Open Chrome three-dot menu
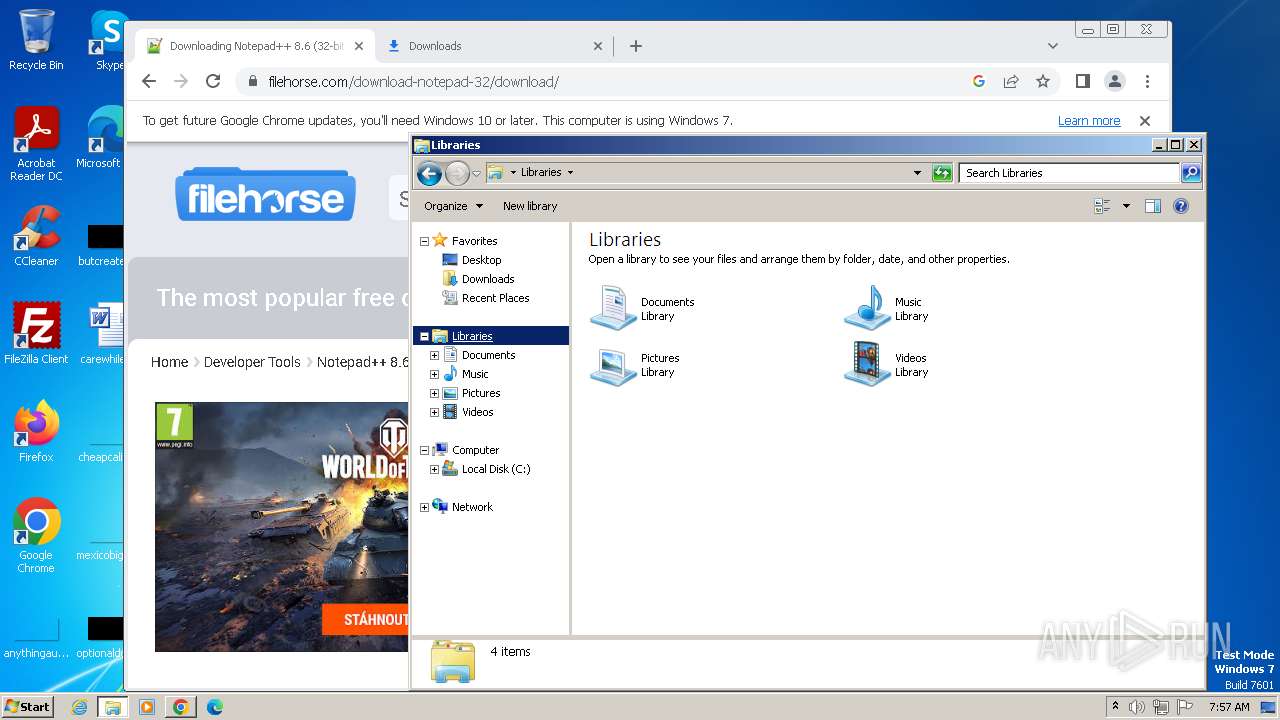The image size is (1280, 720). (x=1147, y=82)
